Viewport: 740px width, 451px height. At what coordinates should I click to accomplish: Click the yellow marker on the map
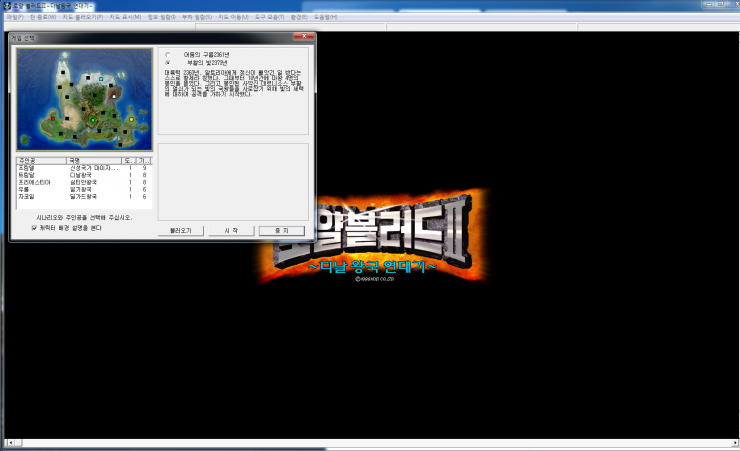(131, 119)
